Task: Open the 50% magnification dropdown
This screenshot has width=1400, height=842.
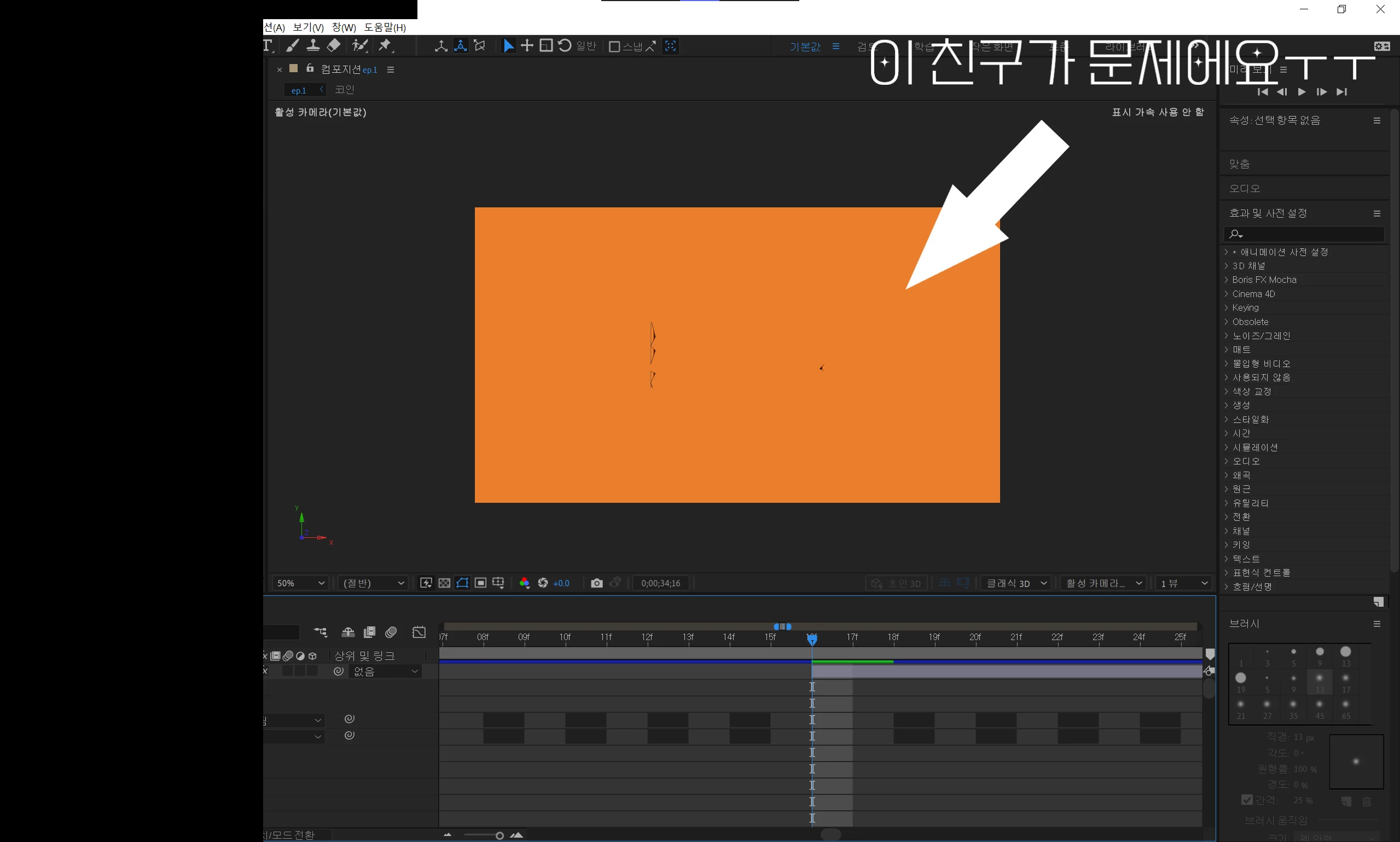Action: [300, 583]
